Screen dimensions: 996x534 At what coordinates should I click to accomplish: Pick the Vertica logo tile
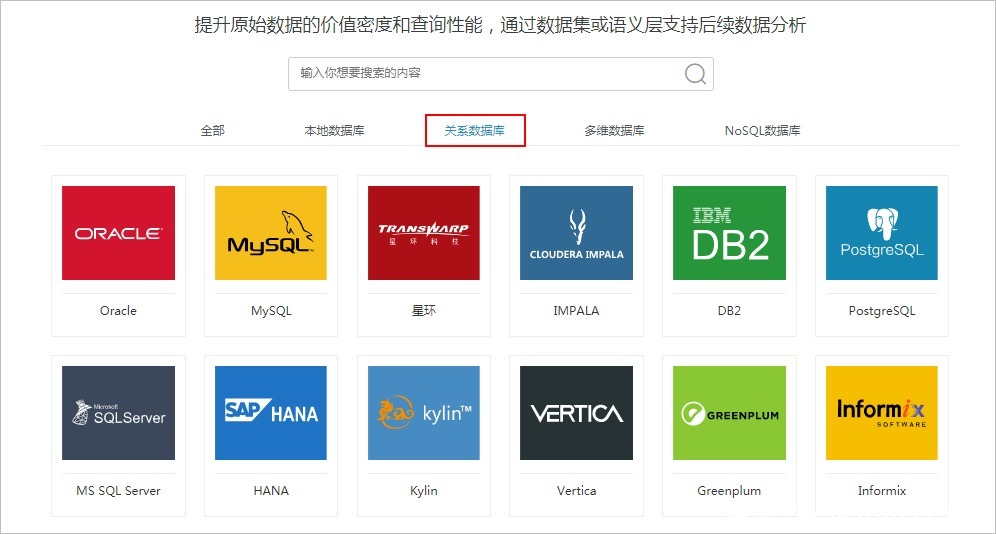coord(576,413)
